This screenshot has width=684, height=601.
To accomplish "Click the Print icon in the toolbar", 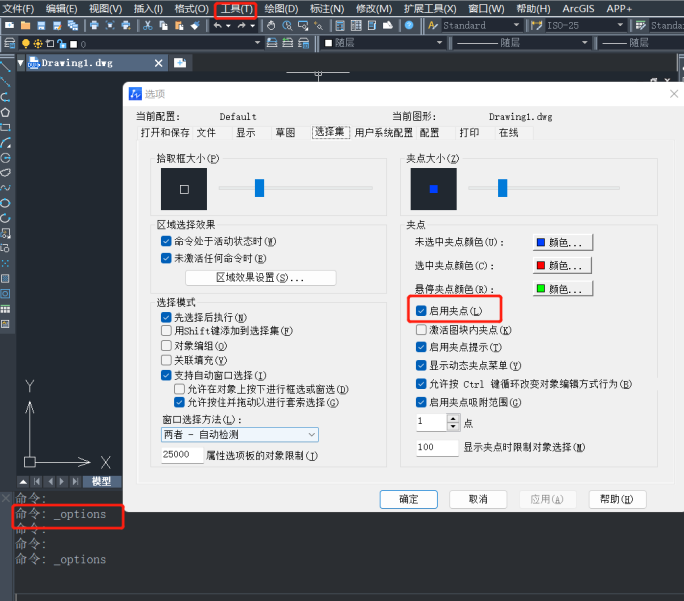I will pos(94,25).
